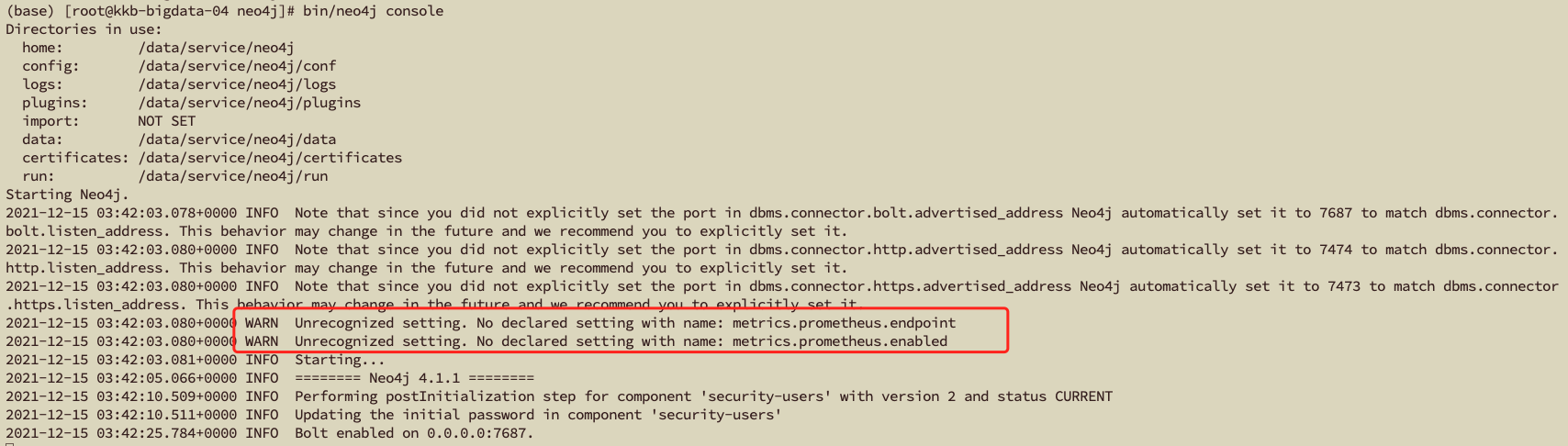1568x446 pixels.
Task: Click the 'security-users' postInitialization log line
Action: [559, 396]
